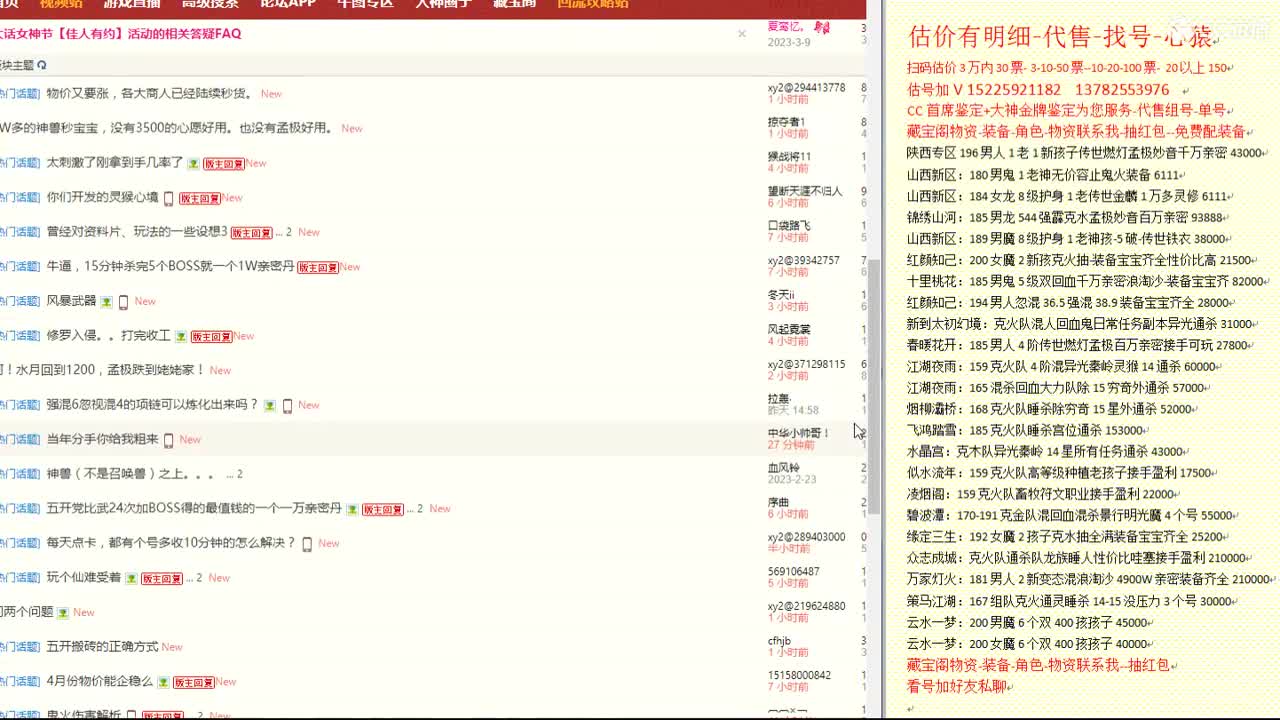Open 牛图专区 navigation item

pos(366,4)
